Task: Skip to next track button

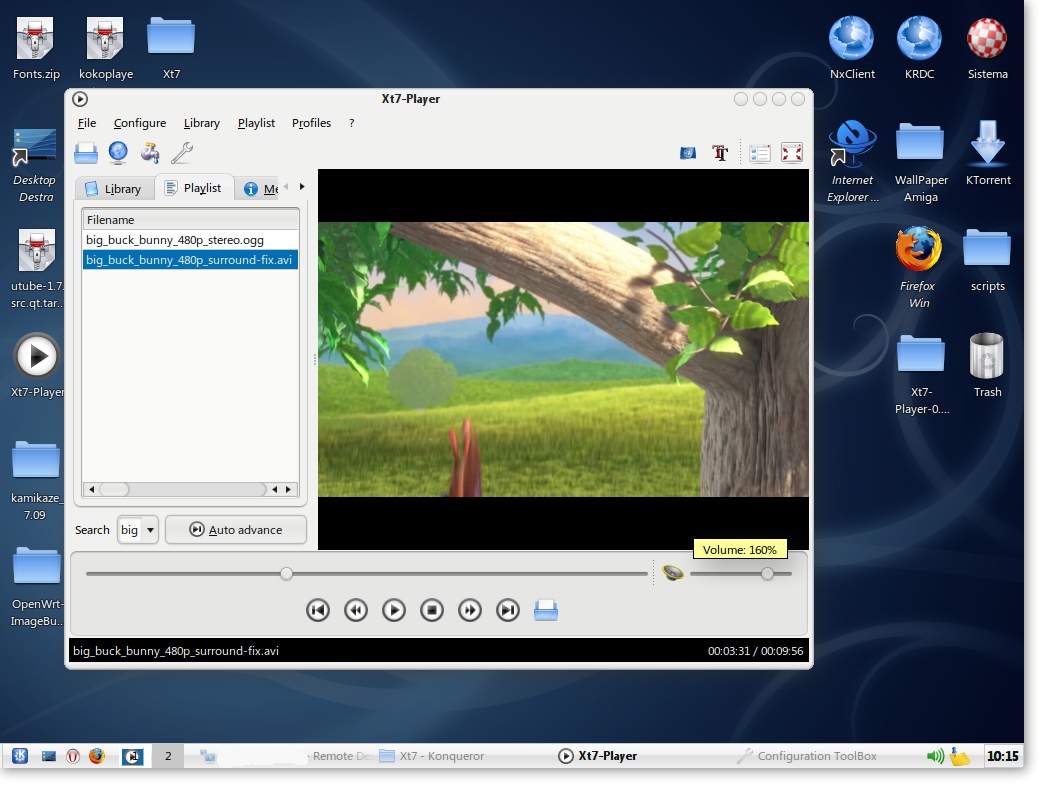Action: pyautogui.click(x=509, y=610)
